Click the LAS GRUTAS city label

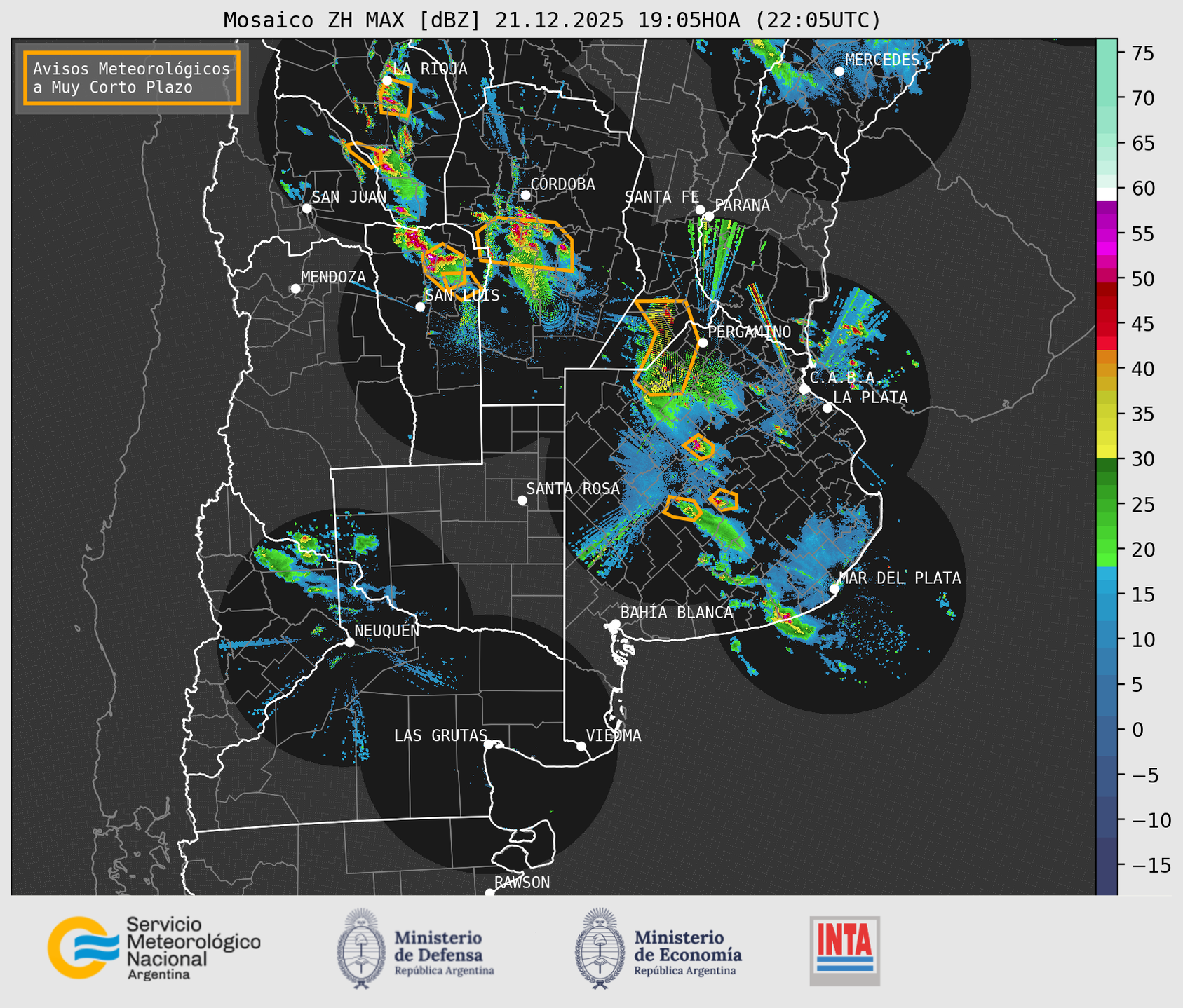[x=440, y=735]
